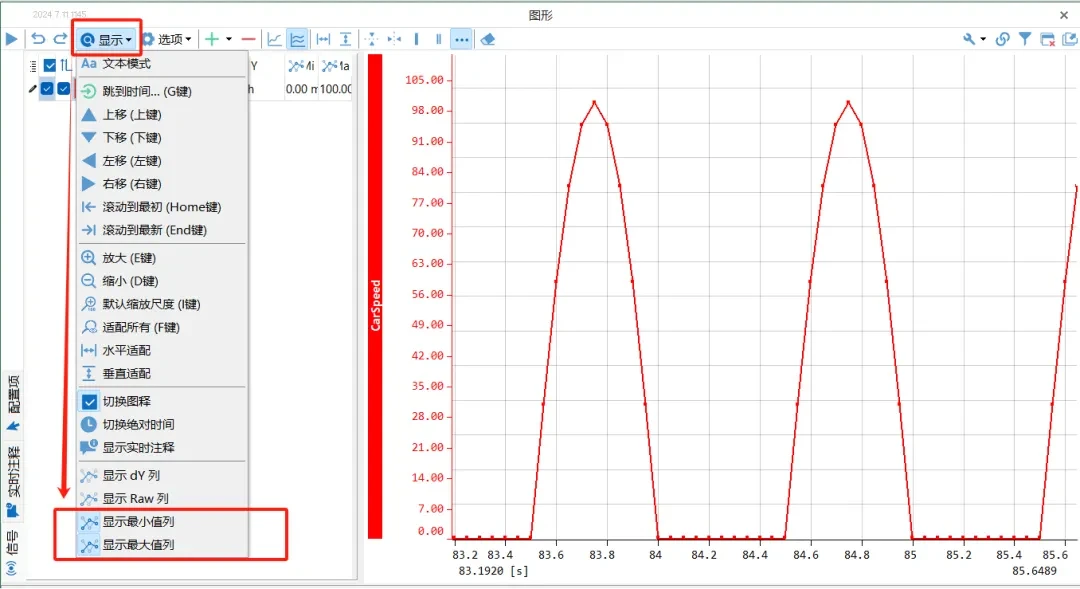
Task: Select 放大 (E键) zoom in item
Action: click(x=163, y=258)
